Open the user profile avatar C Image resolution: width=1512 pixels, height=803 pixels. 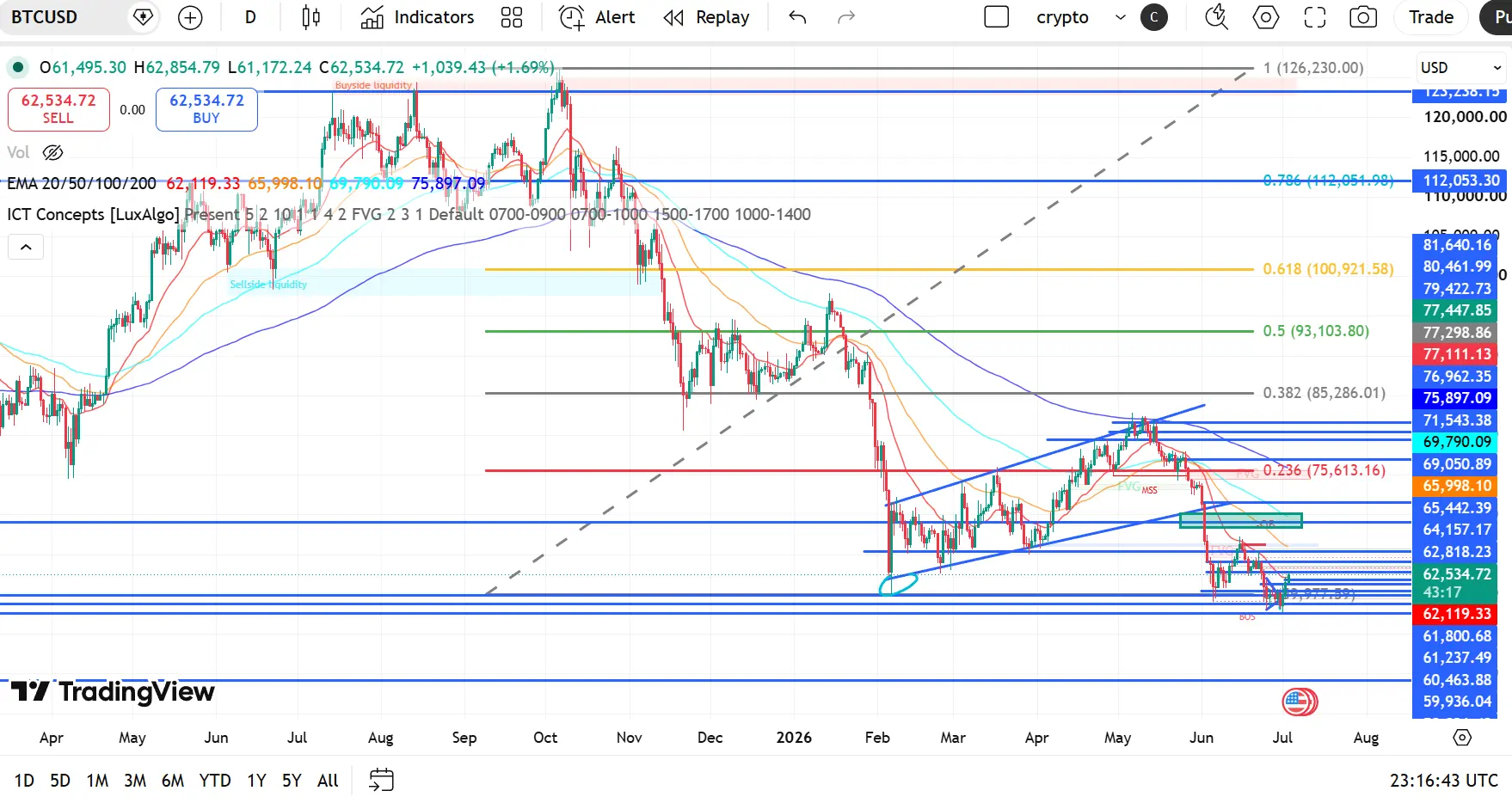pos(1154,17)
